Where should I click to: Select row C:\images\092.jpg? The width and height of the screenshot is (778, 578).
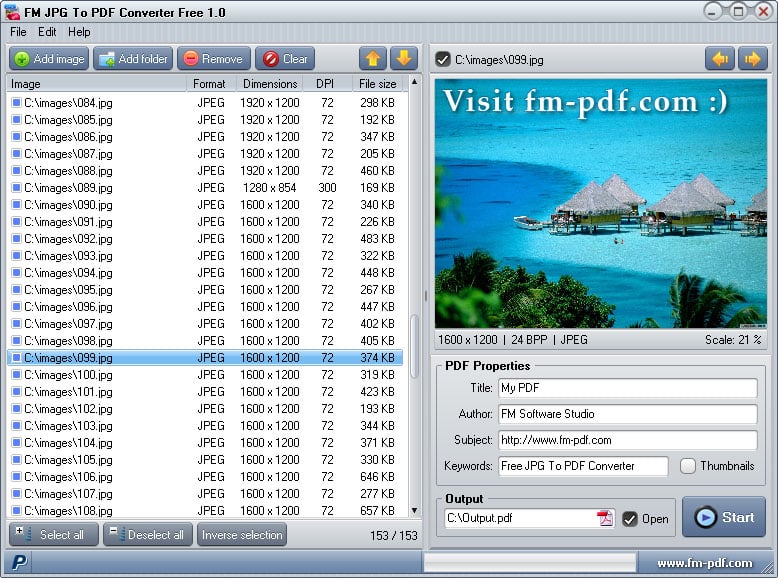204,239
